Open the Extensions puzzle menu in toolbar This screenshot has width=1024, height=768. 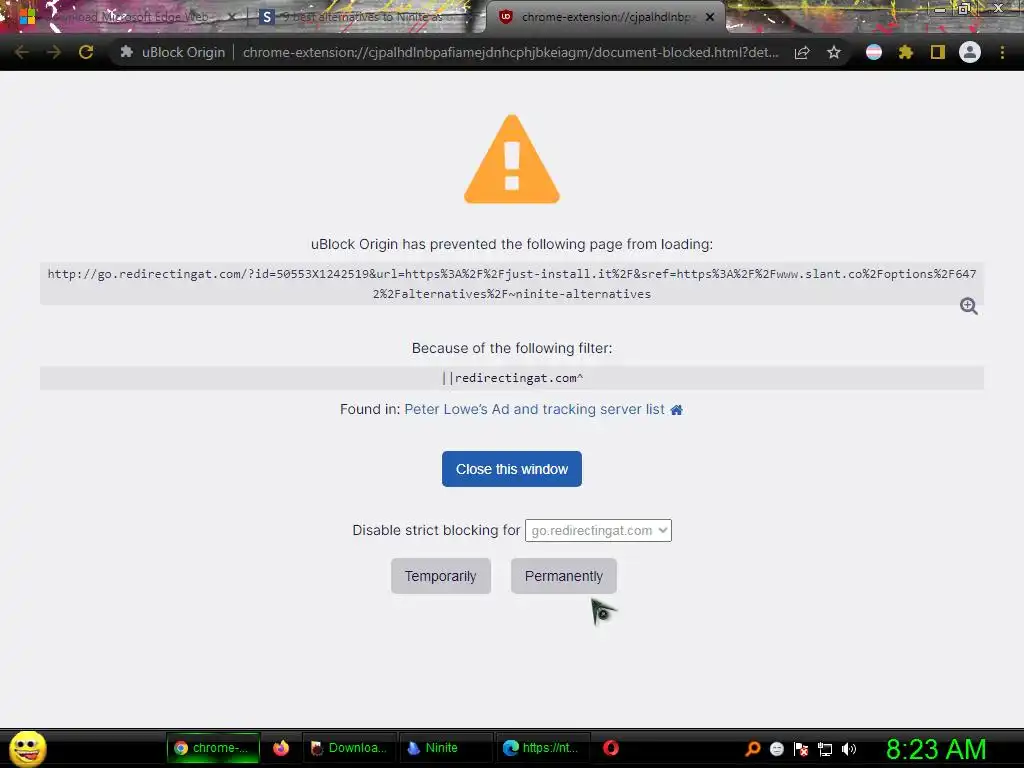(x=906, y=52)
